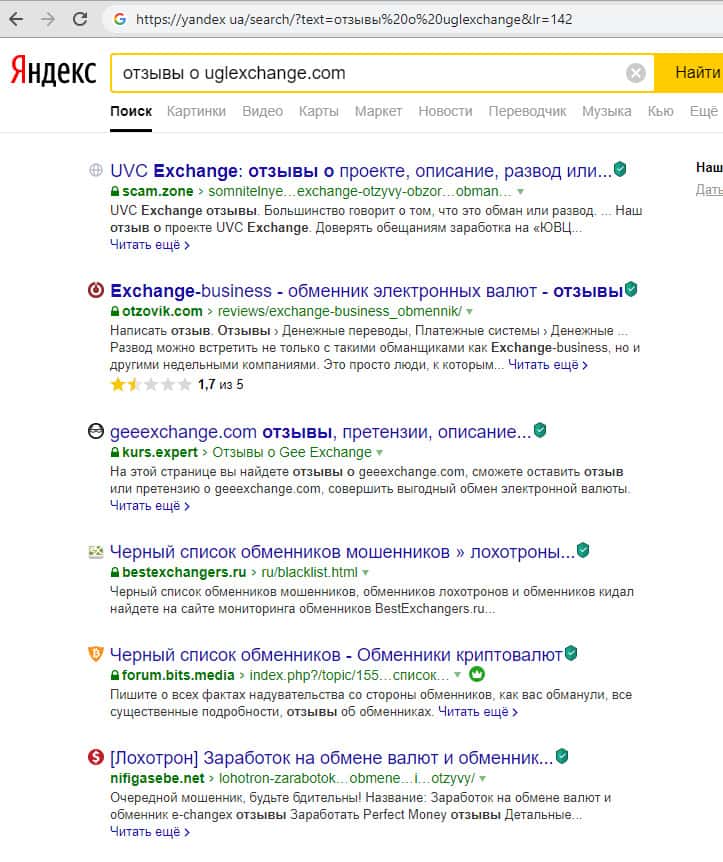Click the red otzovik favicon beside Exchange-business
The image size is (723, 862).
click(x=96, y=290)
